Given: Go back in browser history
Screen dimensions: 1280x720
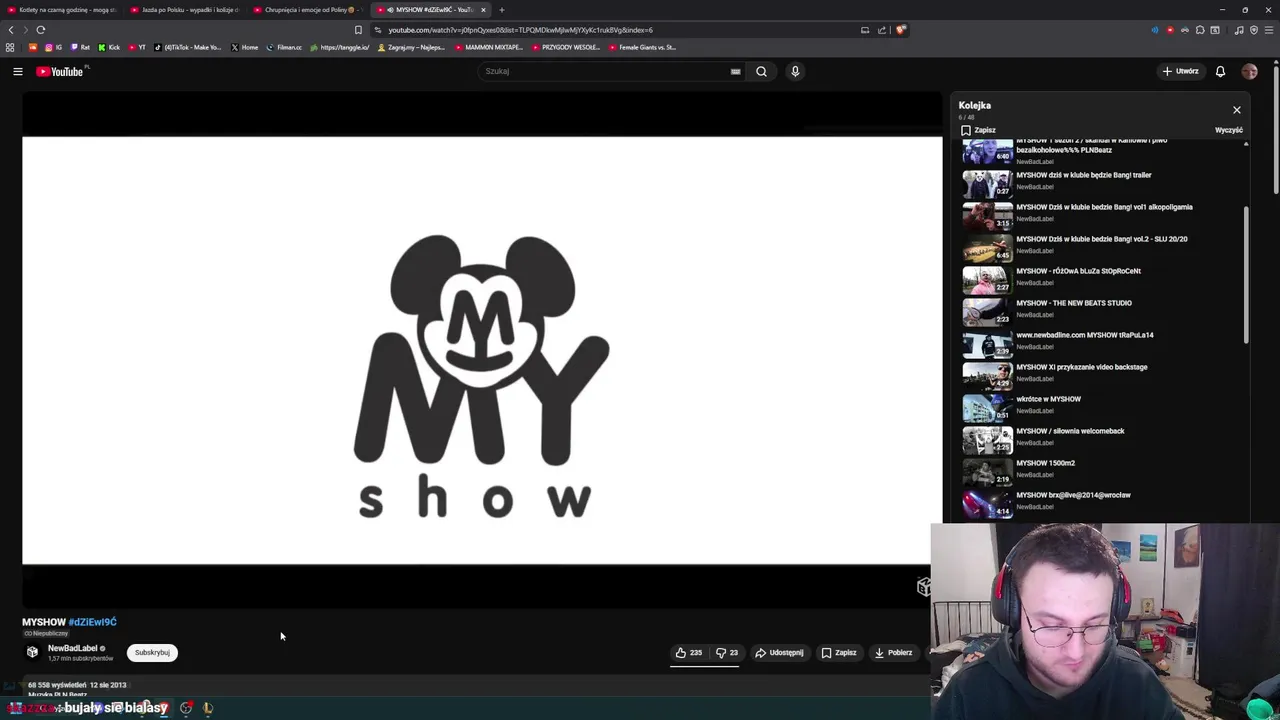Looking at the screenshot, I should pos(11,30).
